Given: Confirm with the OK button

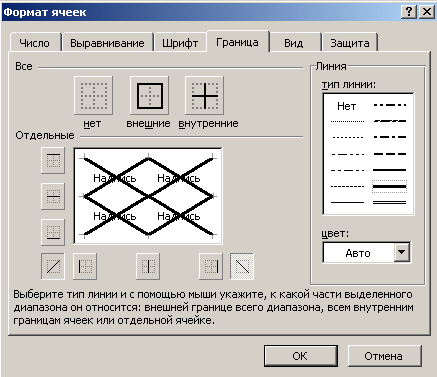Looking at the screenshot, I should 301,356.
